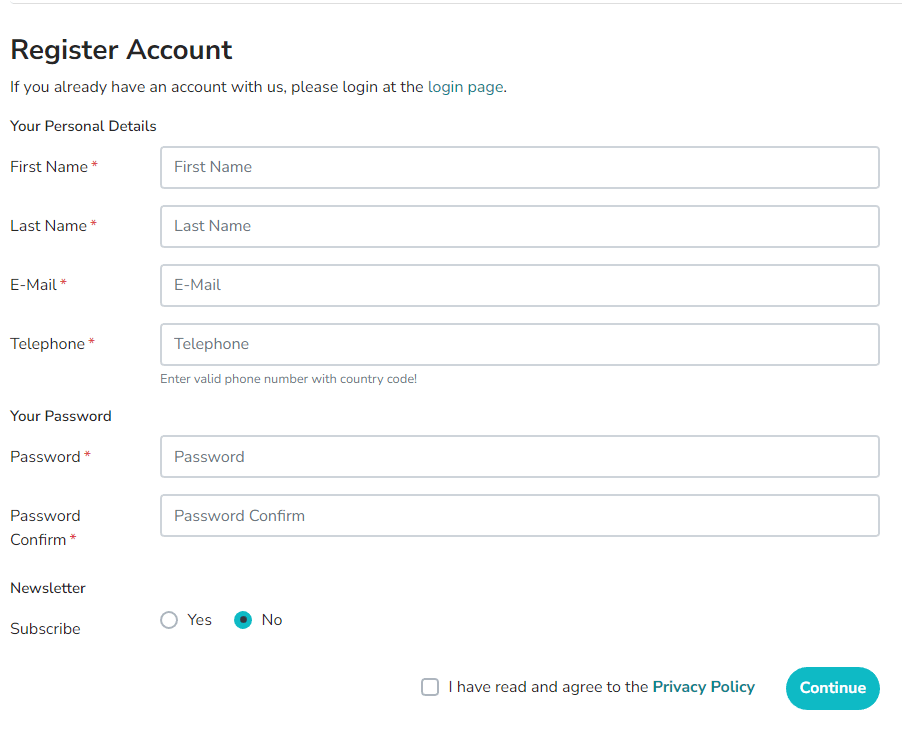Image resolution: width=902 pixels, height=731 pixels.
Task: Click the Password input field
Action: coord(519,456)
